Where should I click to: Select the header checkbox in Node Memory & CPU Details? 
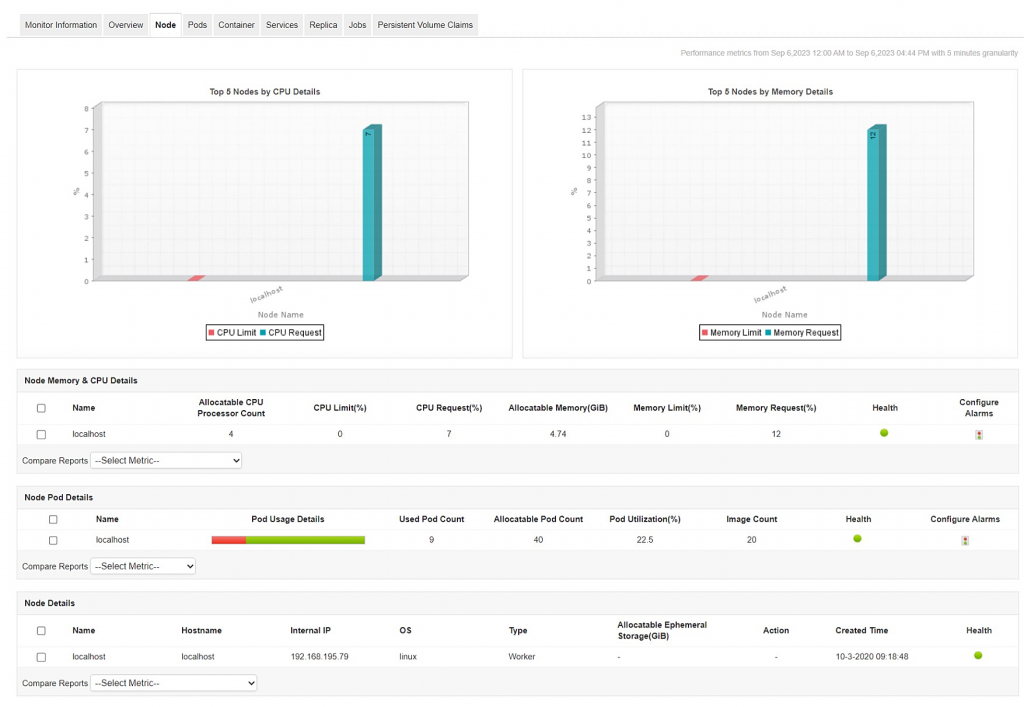tap(41, 408)
